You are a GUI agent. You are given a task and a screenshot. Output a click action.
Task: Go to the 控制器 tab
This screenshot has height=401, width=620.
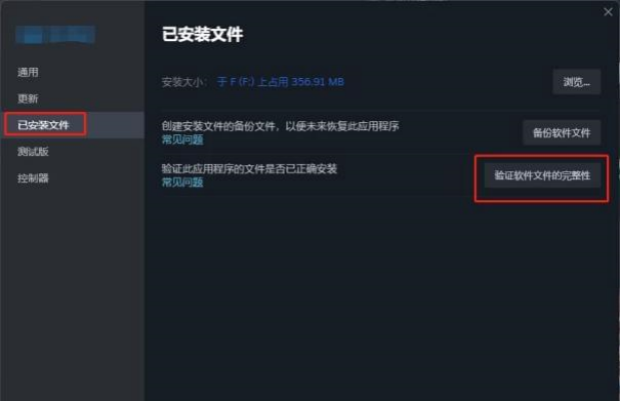[33, 178]
